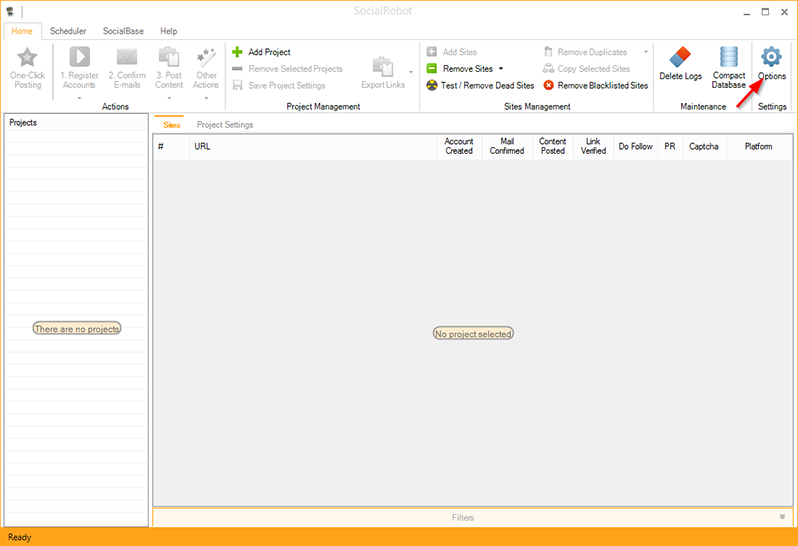Click the Post Content clipboard icon
This screenshot has height=546, width=798.
[x=169, y=56]
